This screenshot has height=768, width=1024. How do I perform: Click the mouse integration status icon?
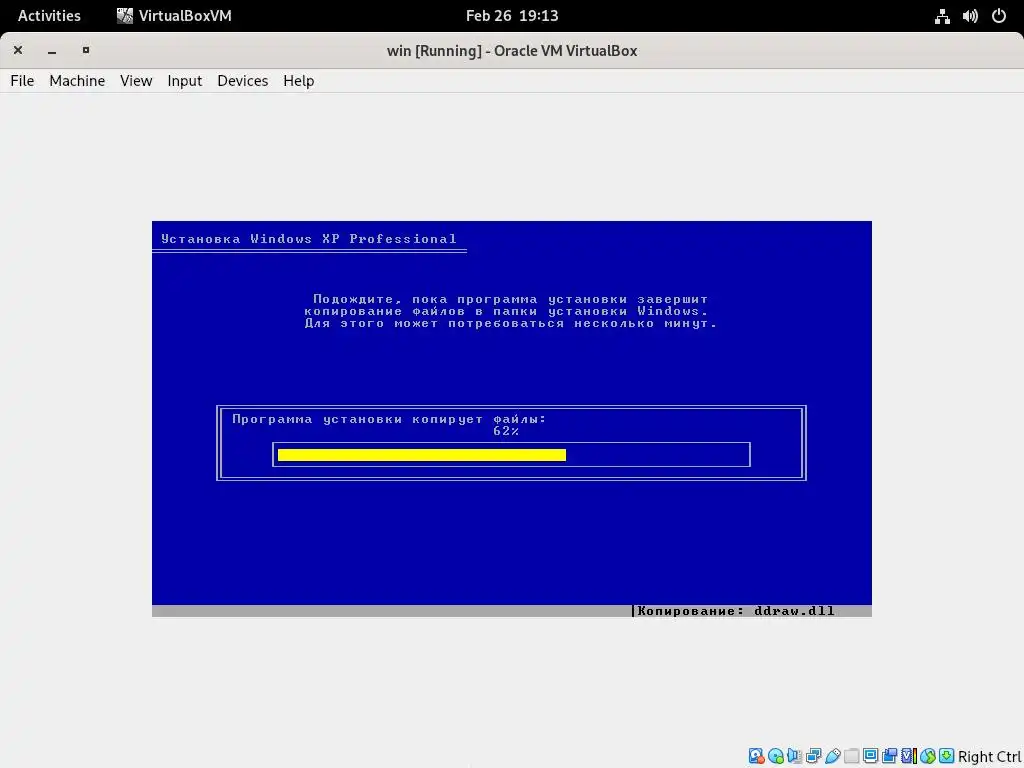point(928,756)
